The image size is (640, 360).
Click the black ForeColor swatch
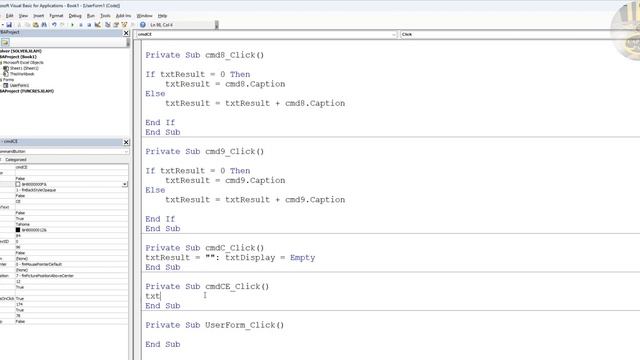18,230
